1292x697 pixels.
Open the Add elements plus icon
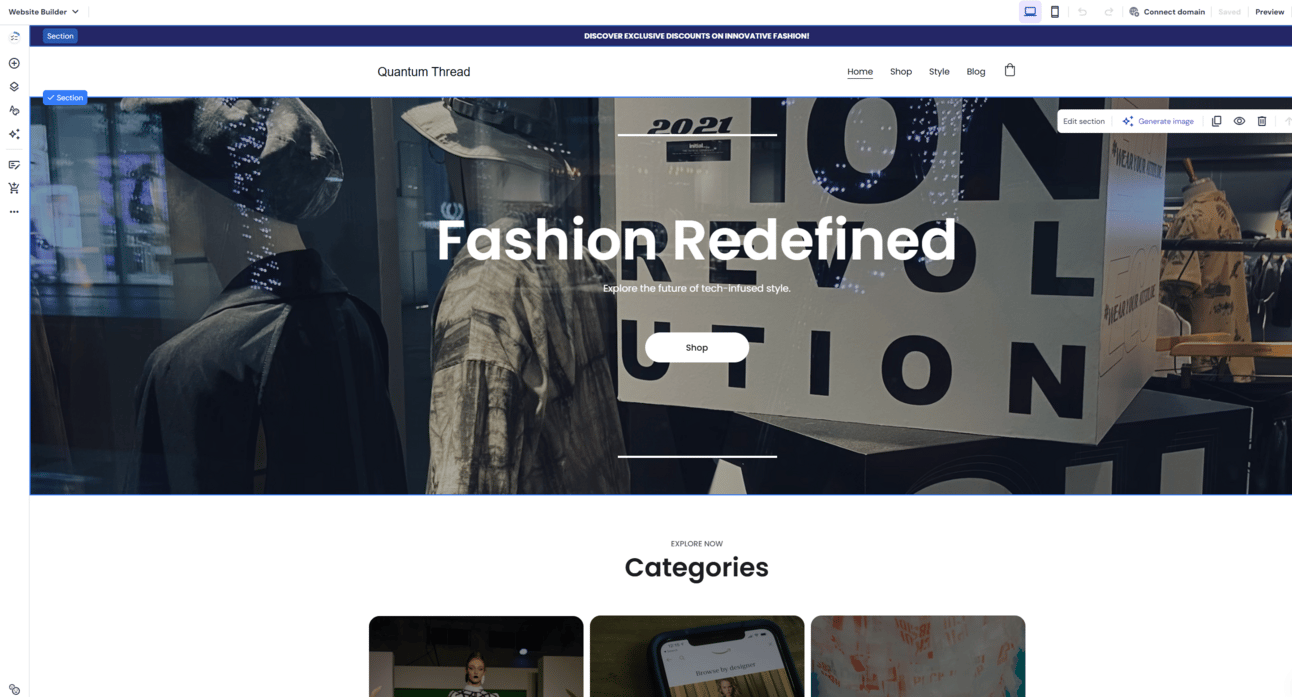pyautogui.click(x=14, y=63)
